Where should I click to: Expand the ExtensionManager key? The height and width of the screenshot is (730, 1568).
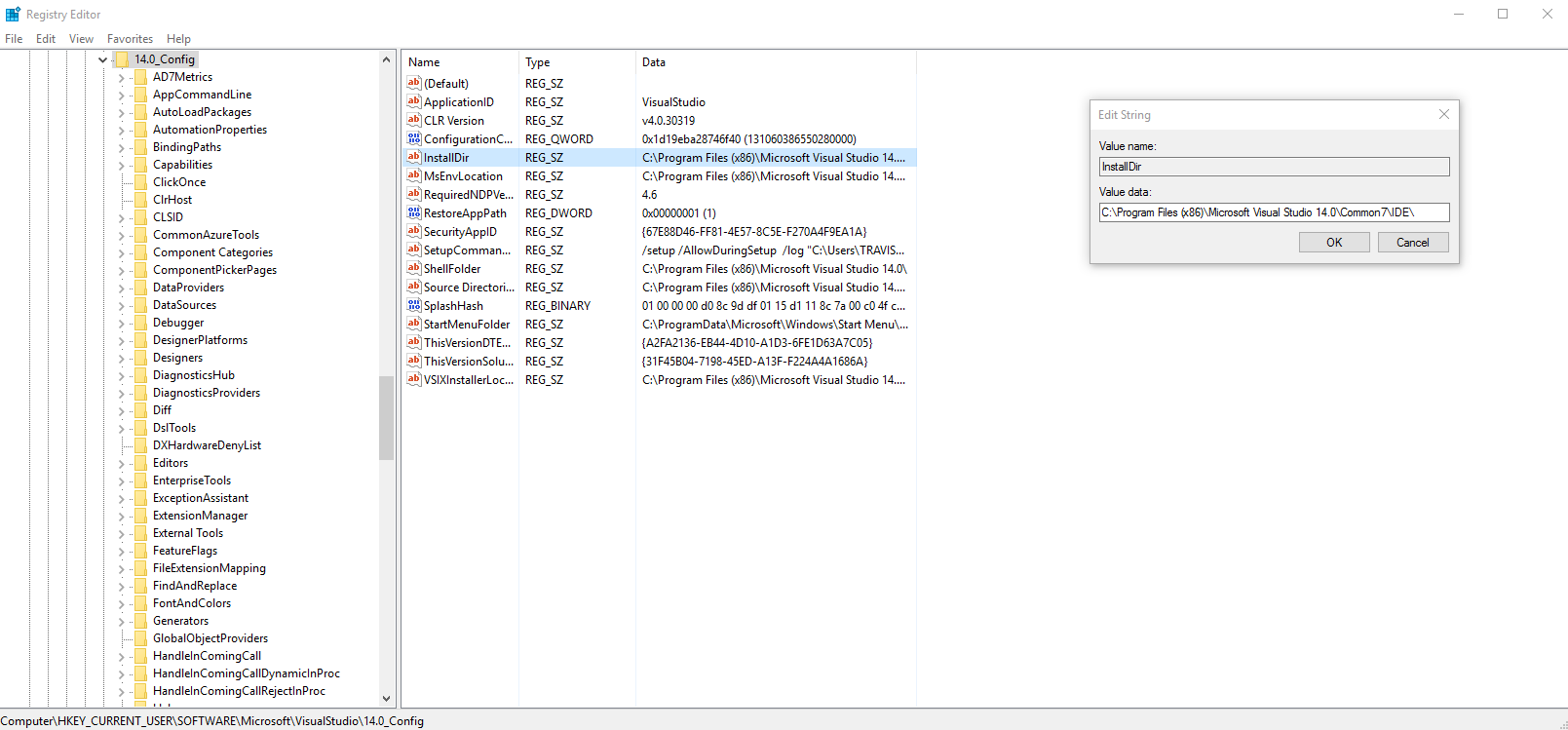[121, 516]
